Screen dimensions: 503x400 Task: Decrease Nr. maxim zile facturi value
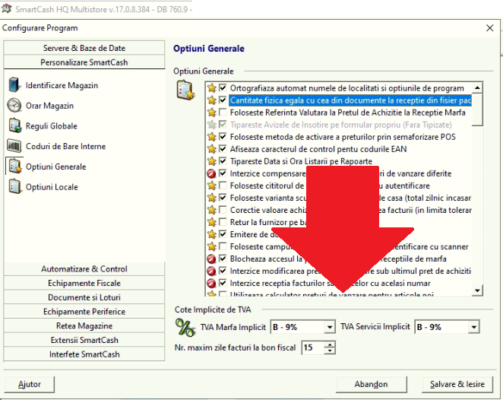click(x=330, y=351)
